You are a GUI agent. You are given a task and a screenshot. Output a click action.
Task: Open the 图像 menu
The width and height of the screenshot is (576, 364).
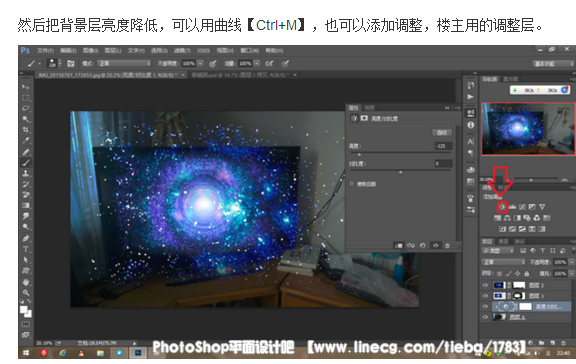(90, 50)
